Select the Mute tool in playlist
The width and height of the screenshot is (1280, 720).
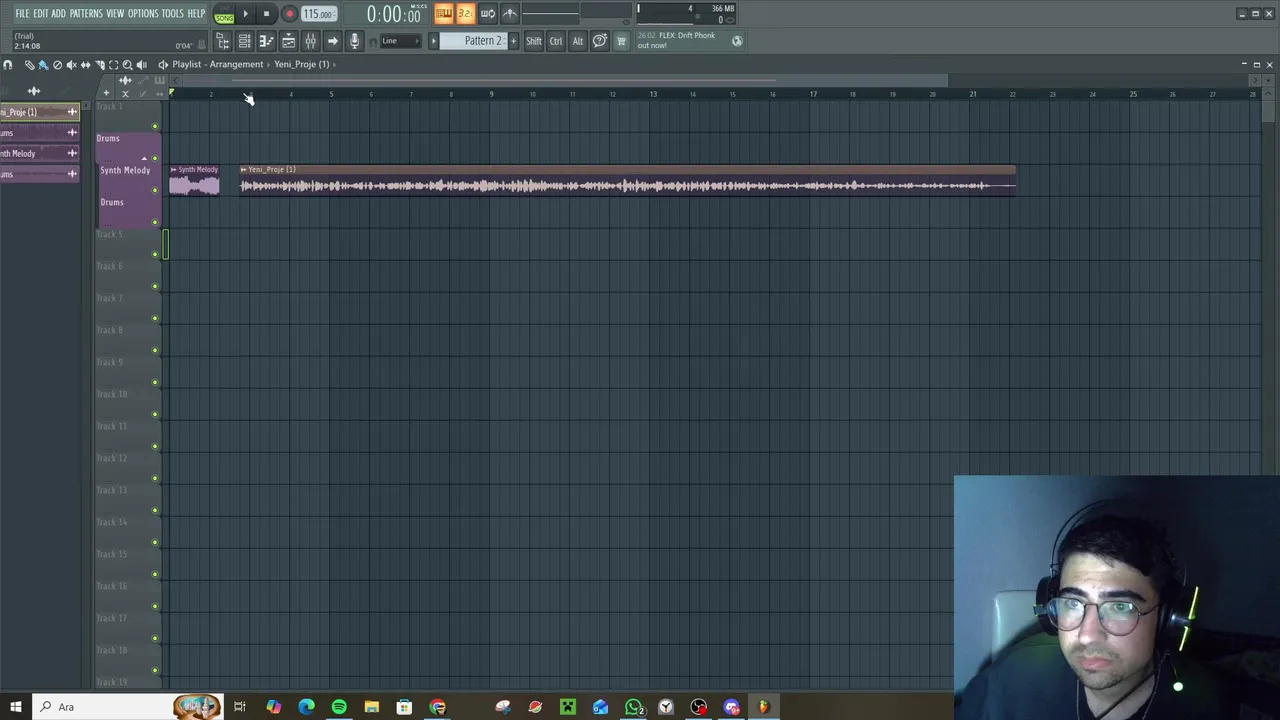click(71, 64)
